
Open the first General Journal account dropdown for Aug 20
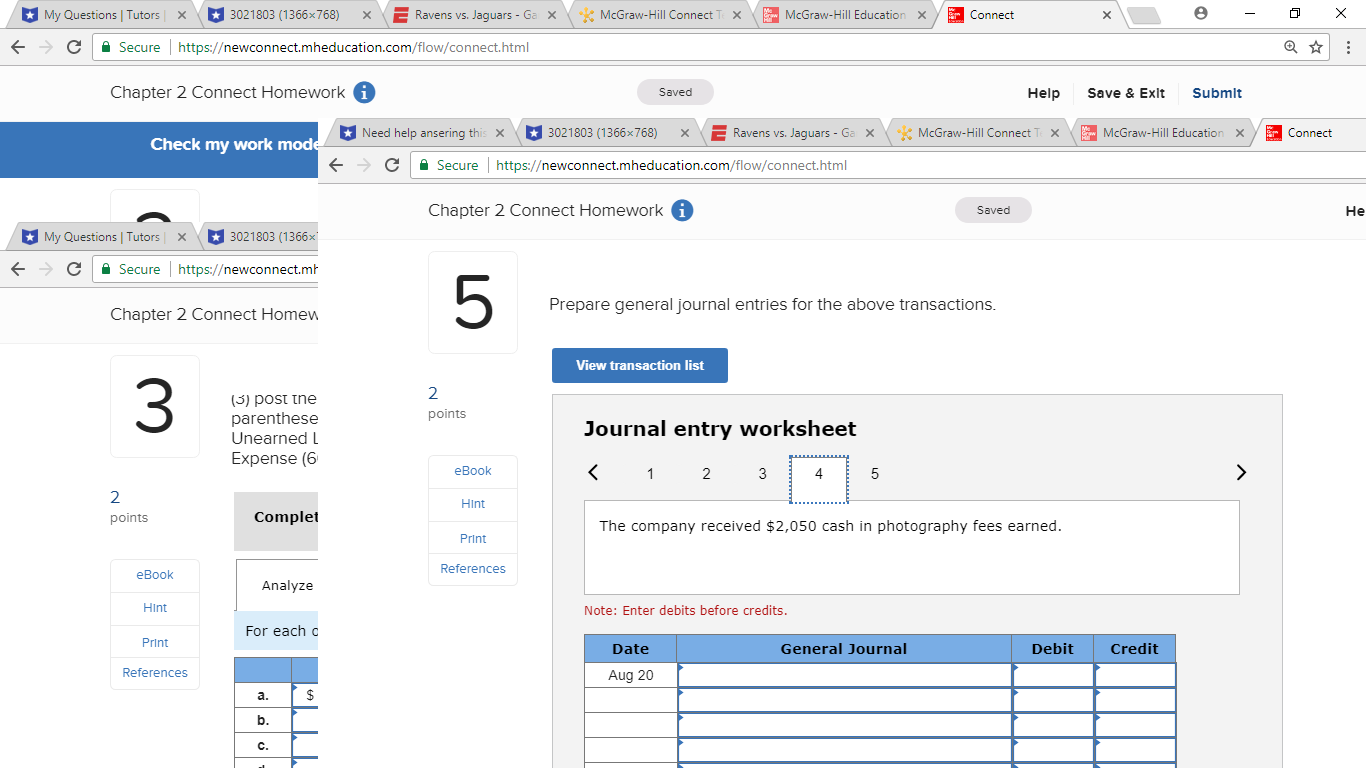[844, 675]
